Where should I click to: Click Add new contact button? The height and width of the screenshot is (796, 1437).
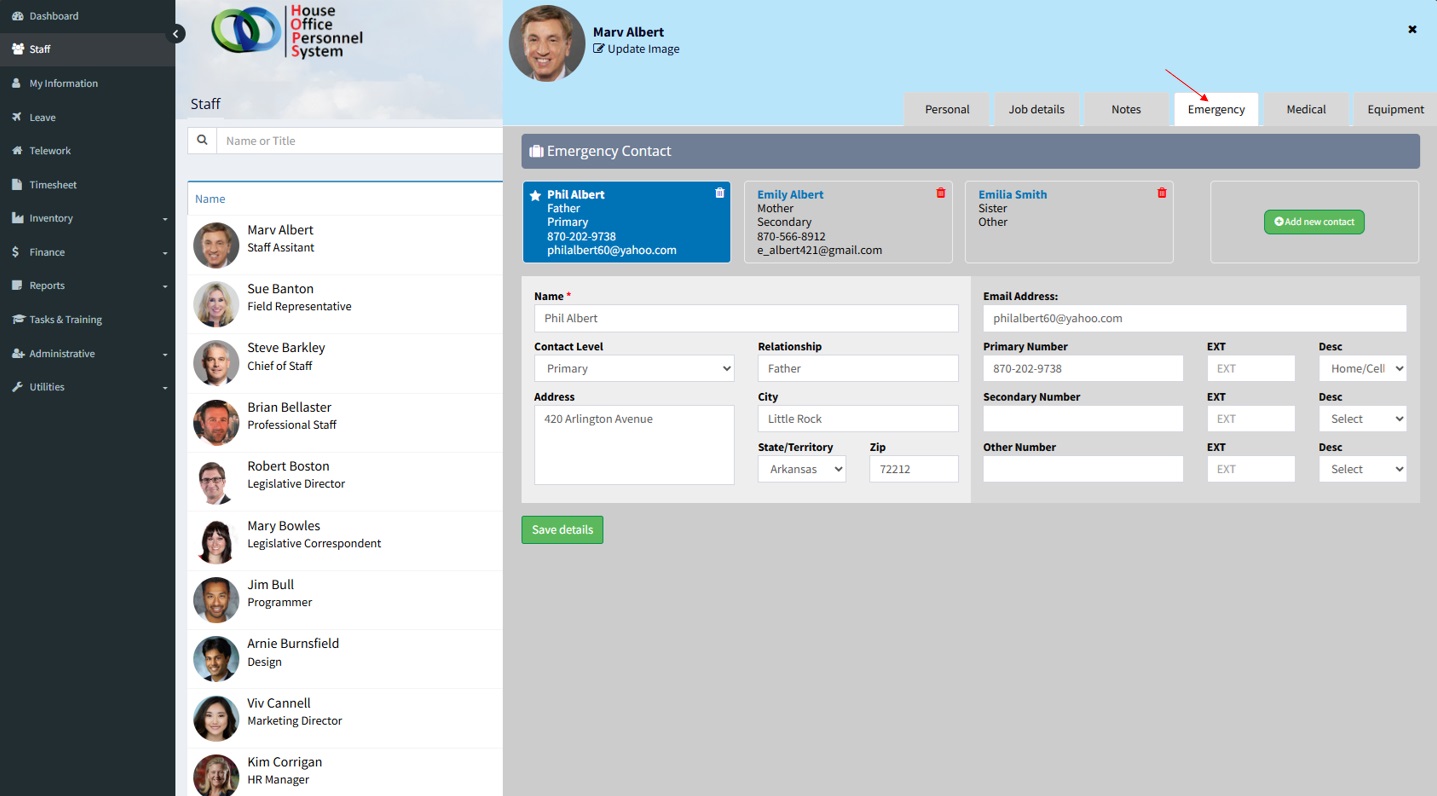pos(1313,222)
